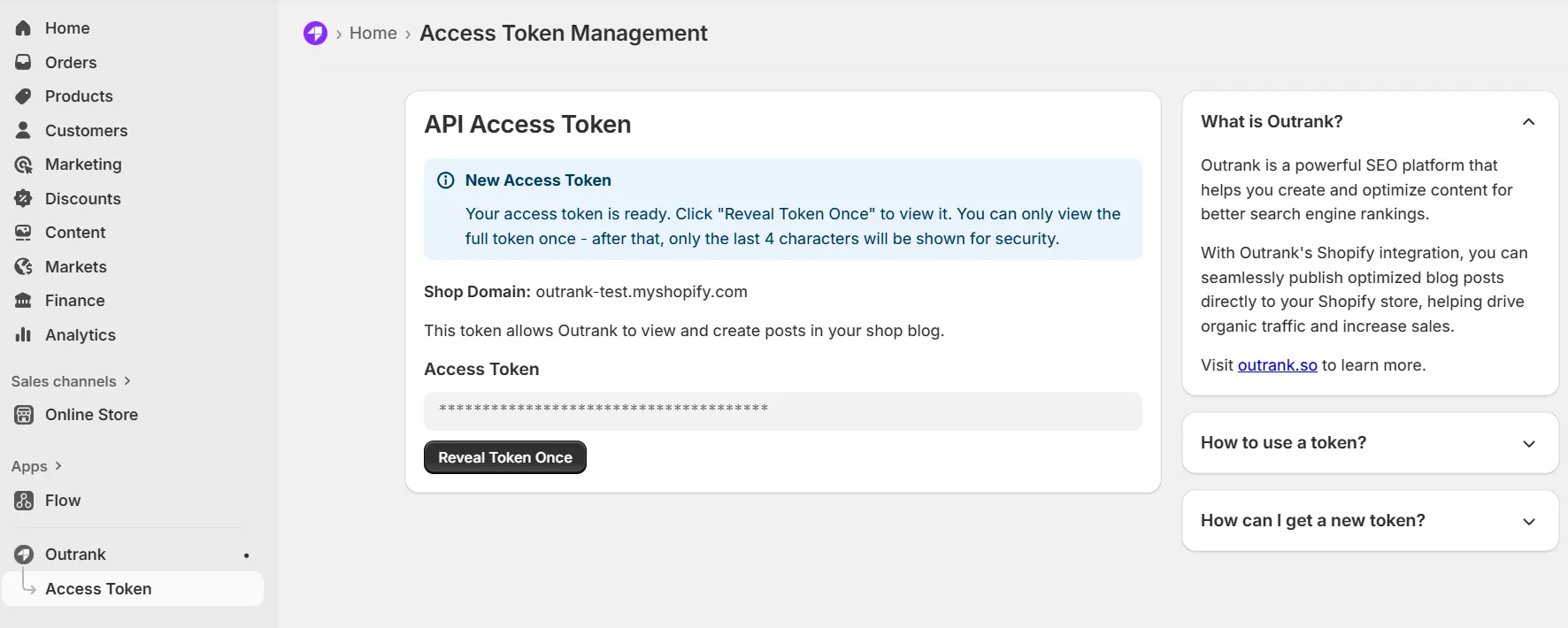Open Orders from the sidebar icon
This screenshot has height=628, width=1568.
[23, 62]
